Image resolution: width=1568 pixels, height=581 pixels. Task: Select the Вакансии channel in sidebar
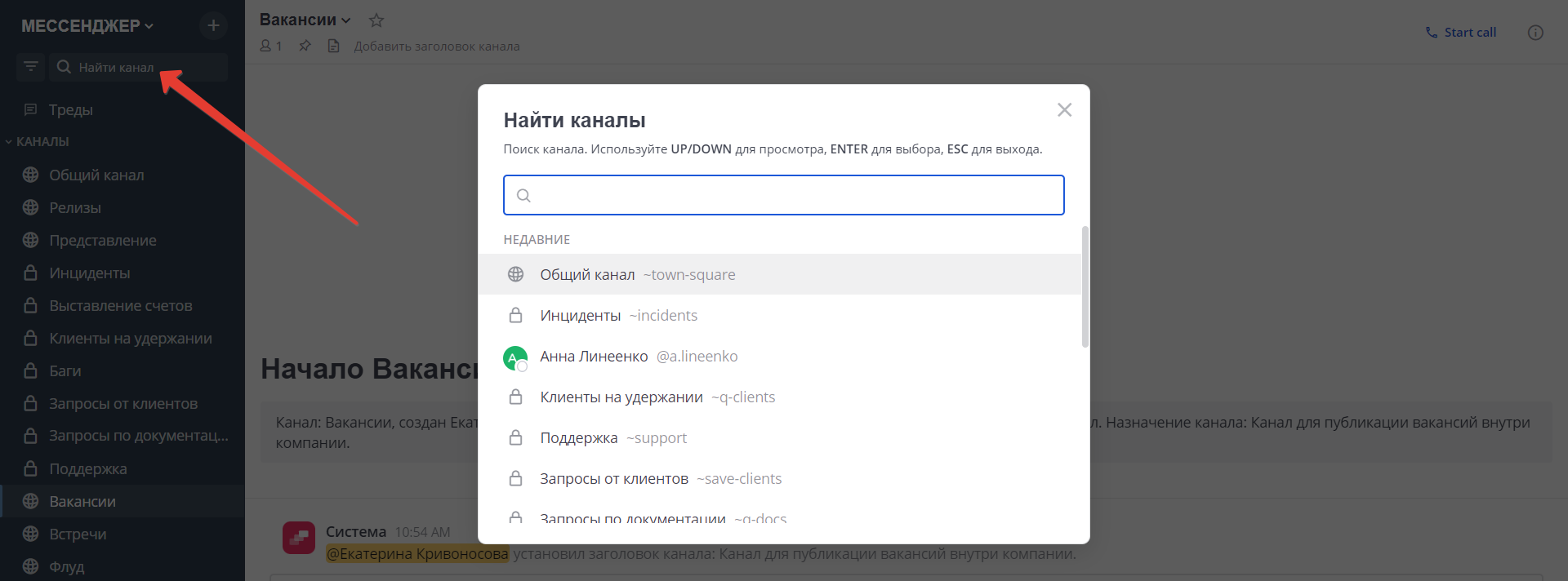pos(122,501)
